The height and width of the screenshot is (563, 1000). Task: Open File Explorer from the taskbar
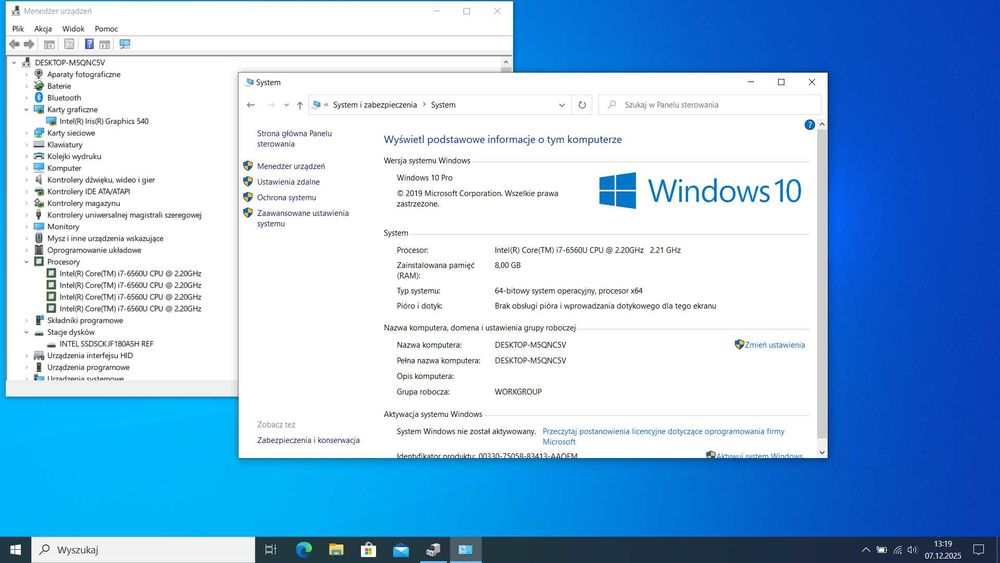336,550
